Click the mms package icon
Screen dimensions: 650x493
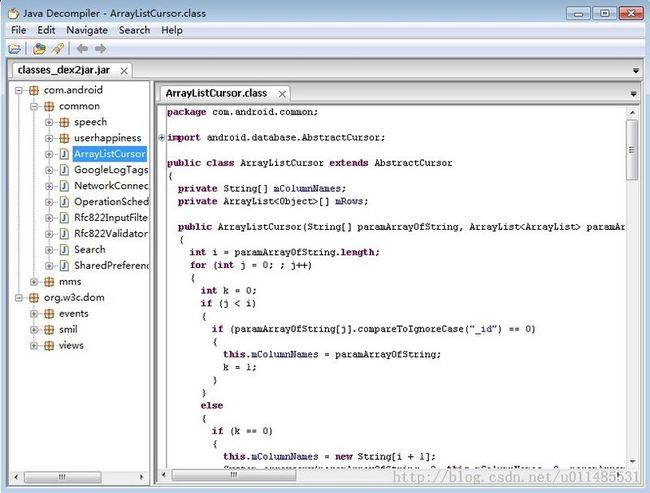coord(49,282)
